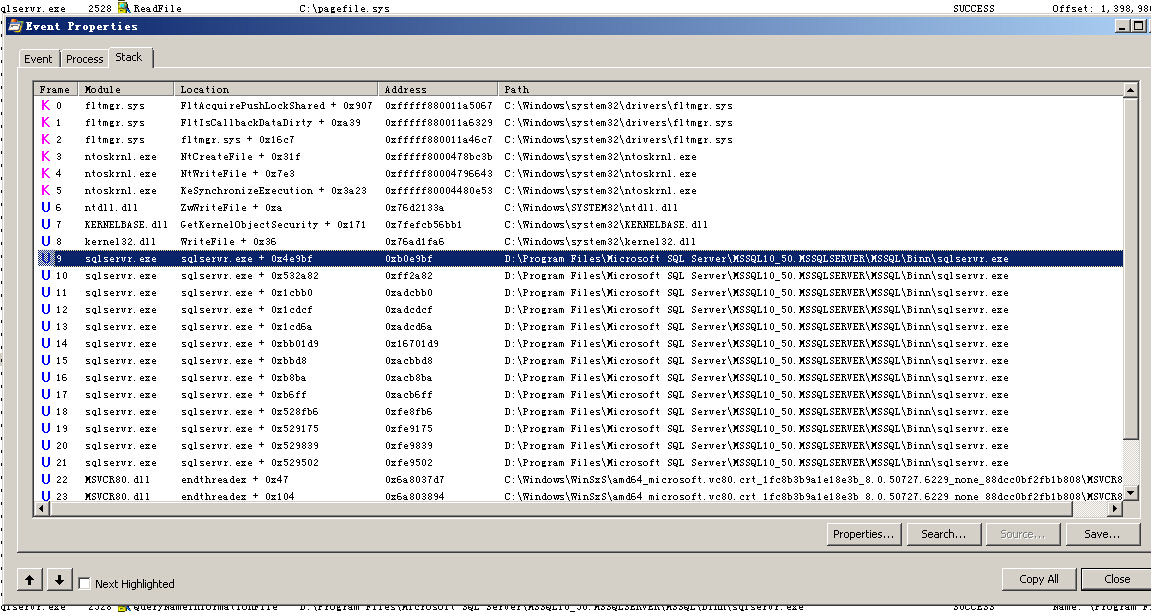
Task: Sort by the Location column header
Action: (x=277, y=90)
